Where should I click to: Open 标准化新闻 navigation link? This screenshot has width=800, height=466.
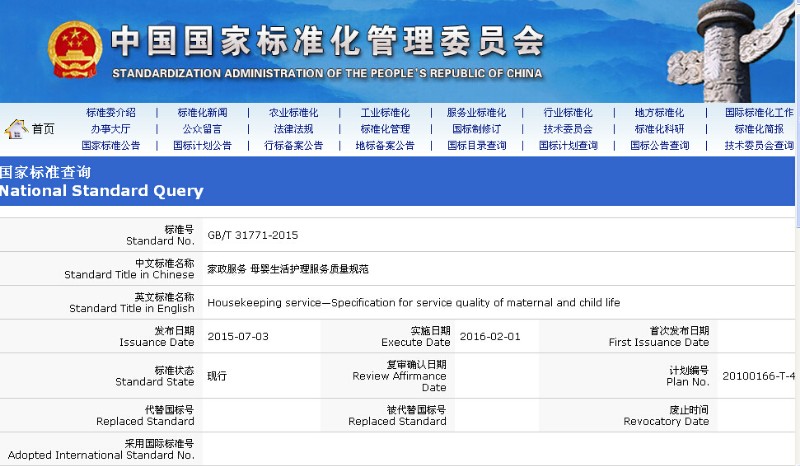coord(202,113)
